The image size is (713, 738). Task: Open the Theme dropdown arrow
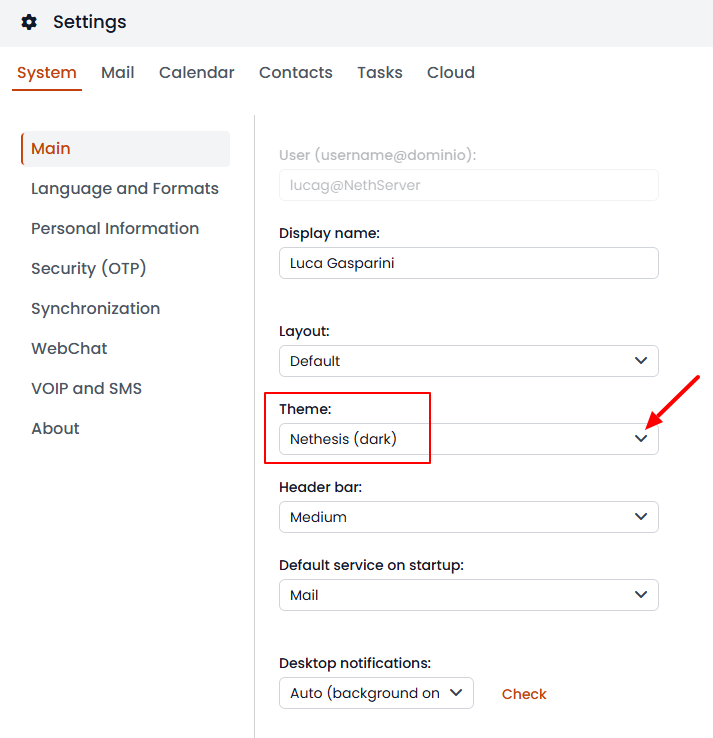[641, 439]
